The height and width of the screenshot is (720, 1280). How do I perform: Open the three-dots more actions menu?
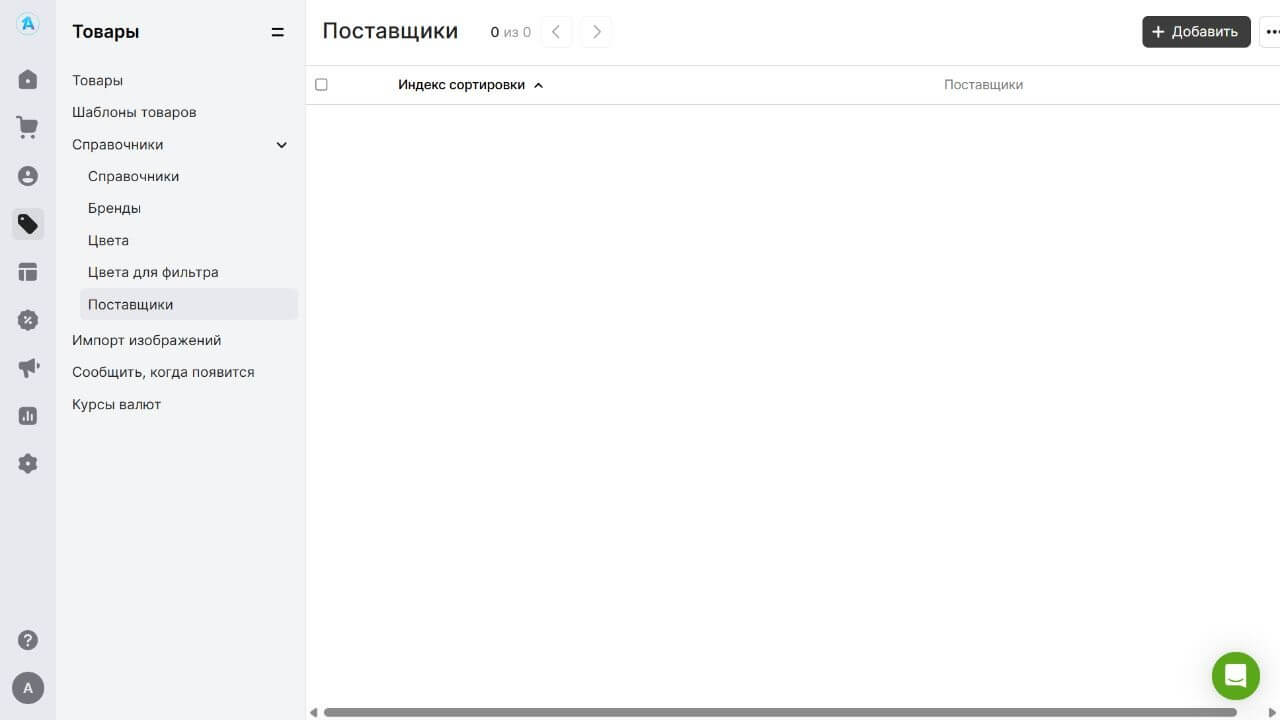pos(1271,32)
